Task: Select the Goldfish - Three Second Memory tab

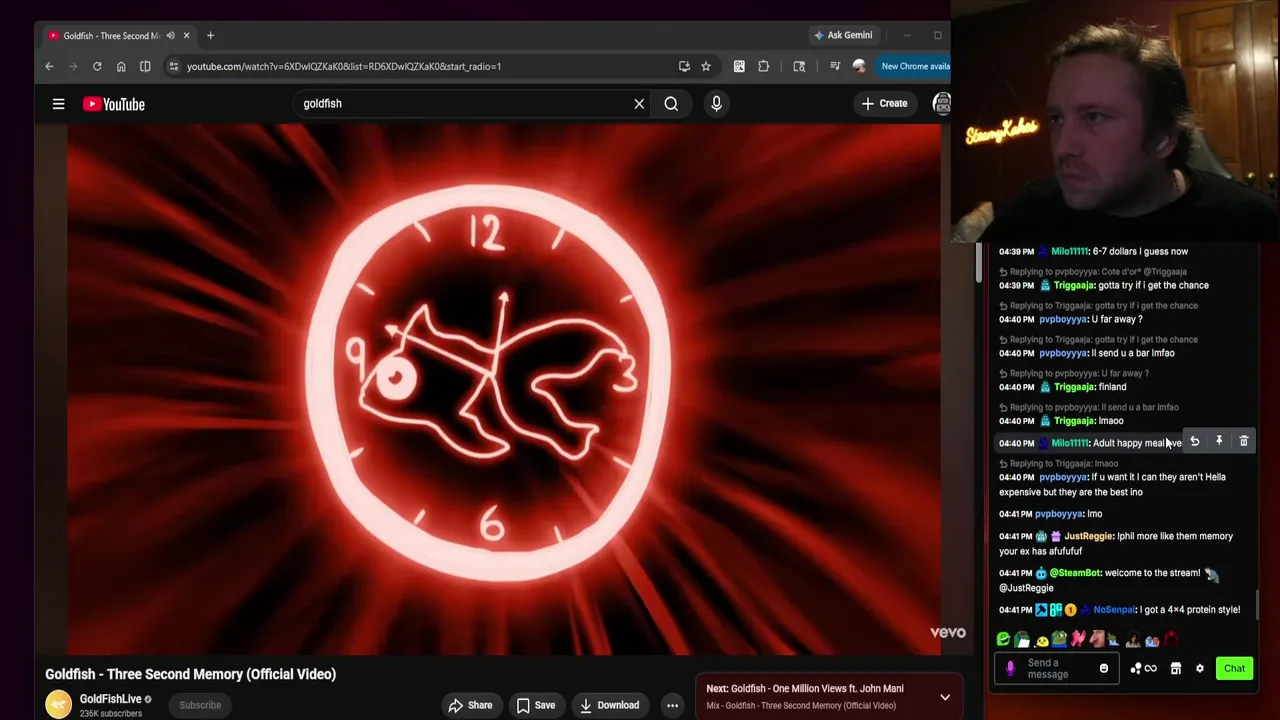Action: (110, 36)
